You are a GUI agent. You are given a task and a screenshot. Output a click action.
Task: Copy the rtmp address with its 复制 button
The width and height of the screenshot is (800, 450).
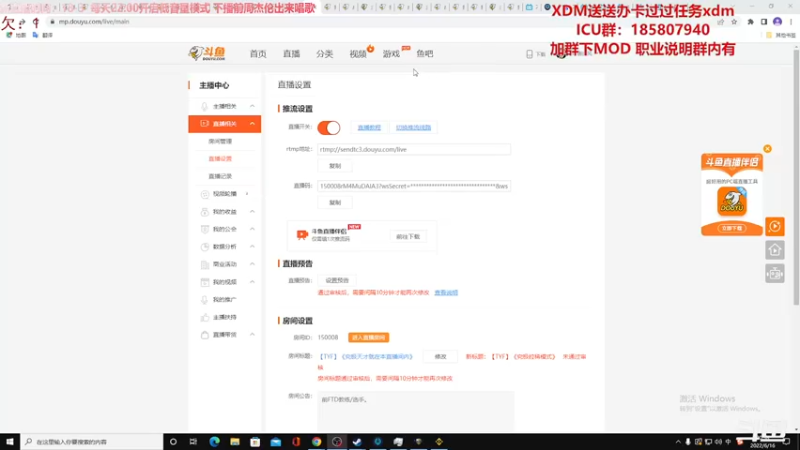[x=335, y=166]
